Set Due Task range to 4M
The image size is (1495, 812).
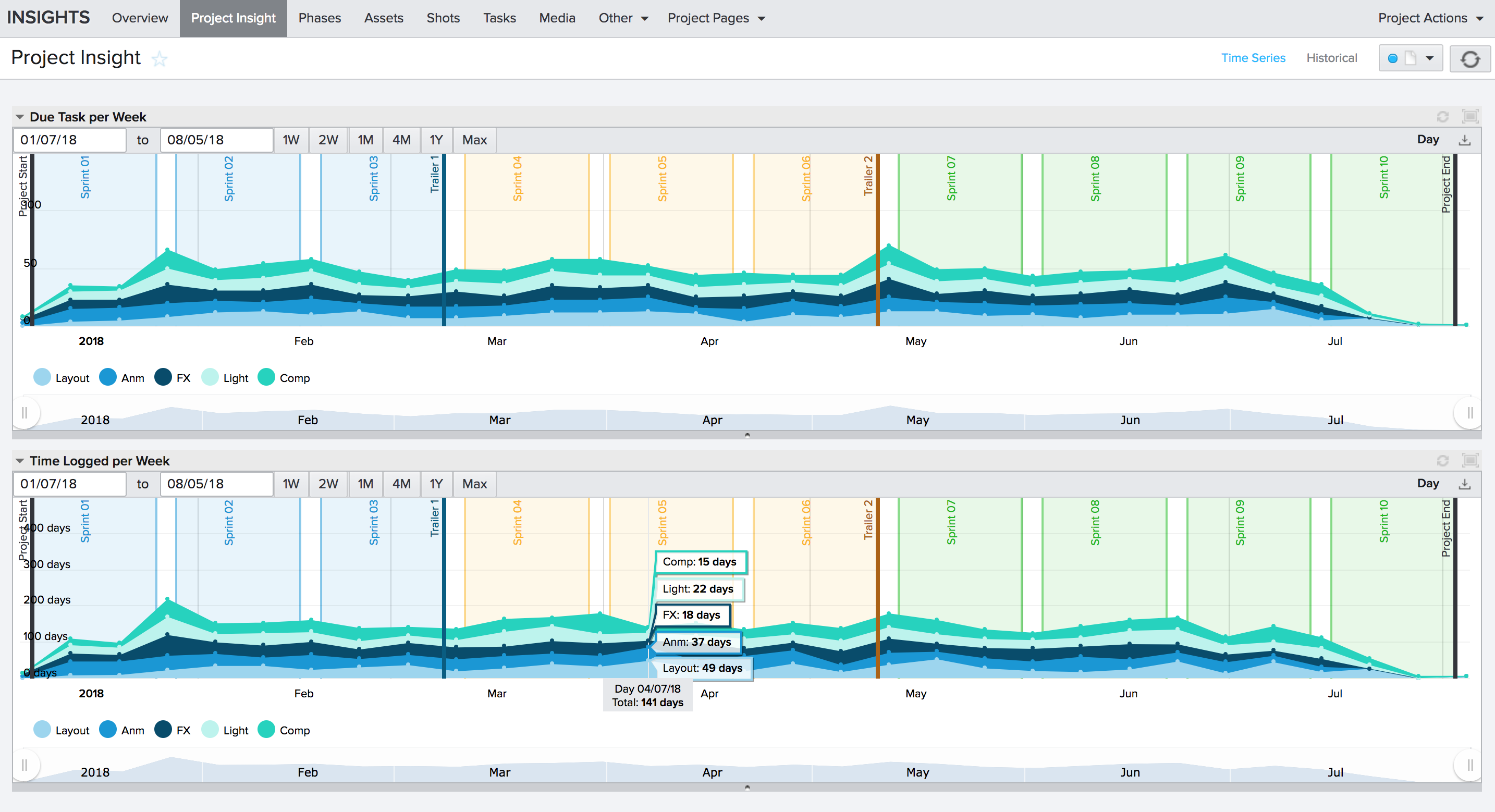click(401, 140)
